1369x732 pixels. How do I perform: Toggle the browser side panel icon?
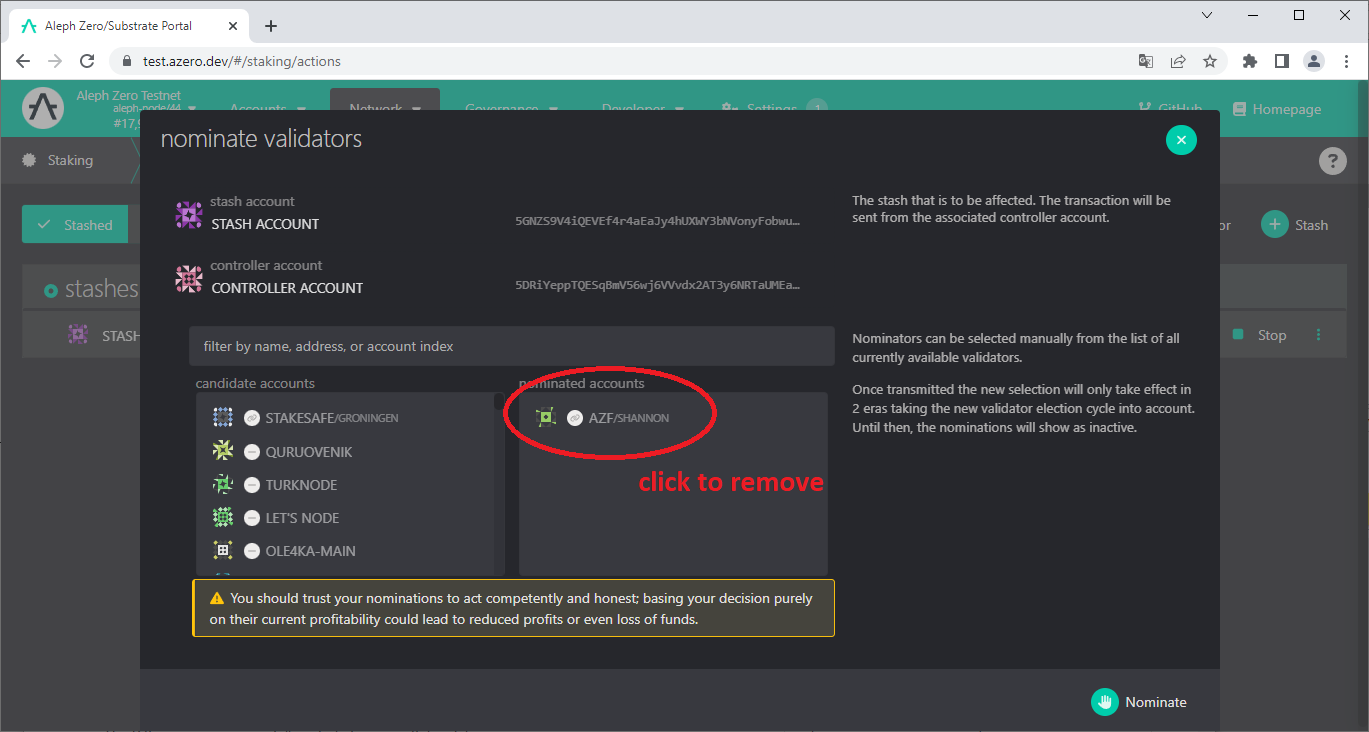[1282, 61]
